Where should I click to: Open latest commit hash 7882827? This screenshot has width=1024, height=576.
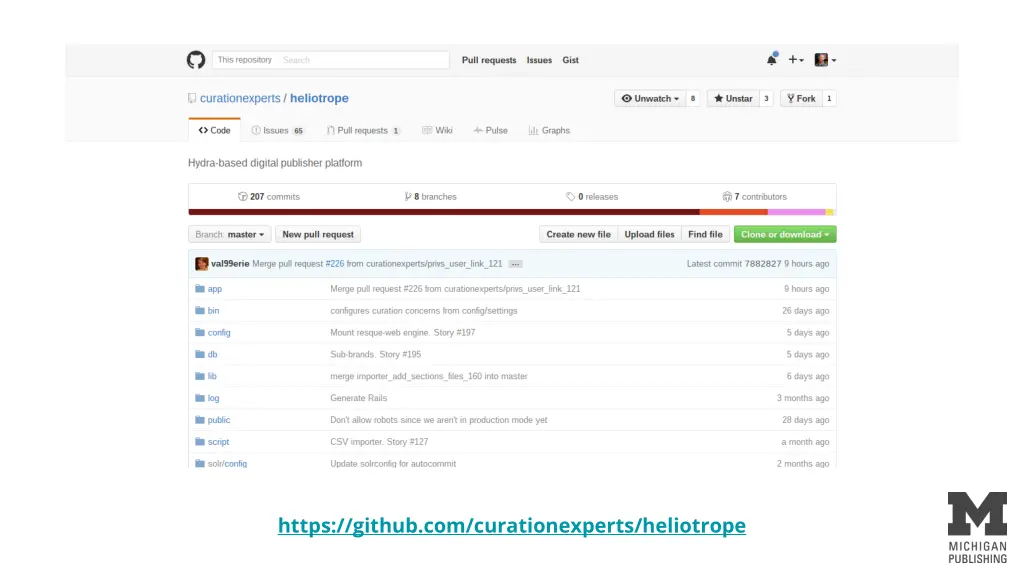(763, 264)
